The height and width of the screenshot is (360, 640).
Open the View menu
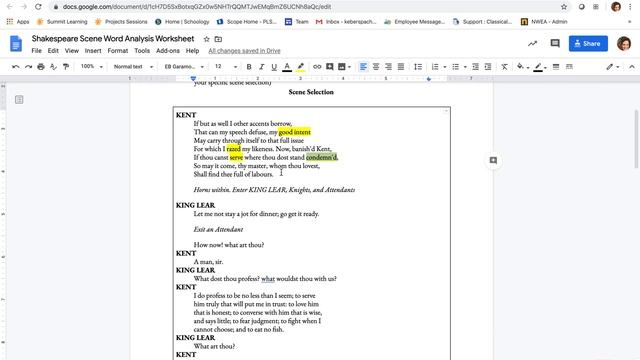click(71, 51)
